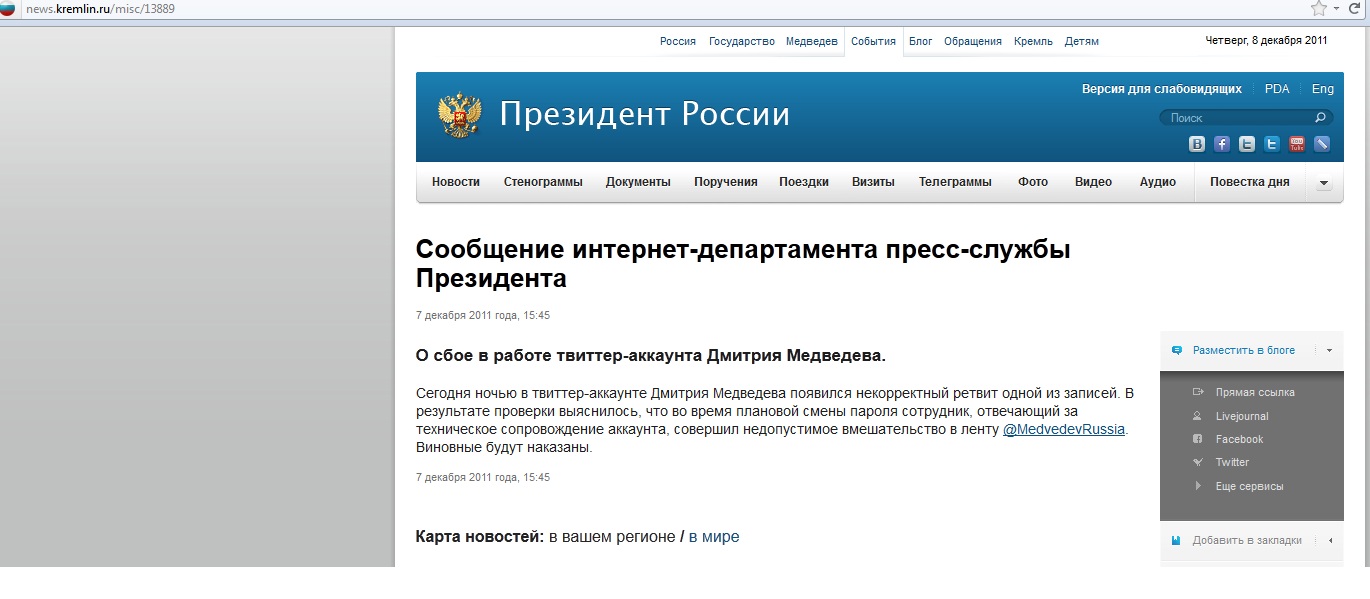
Task: Click the LiveJournal pencil icon in header
Action: click(1322, 144)
